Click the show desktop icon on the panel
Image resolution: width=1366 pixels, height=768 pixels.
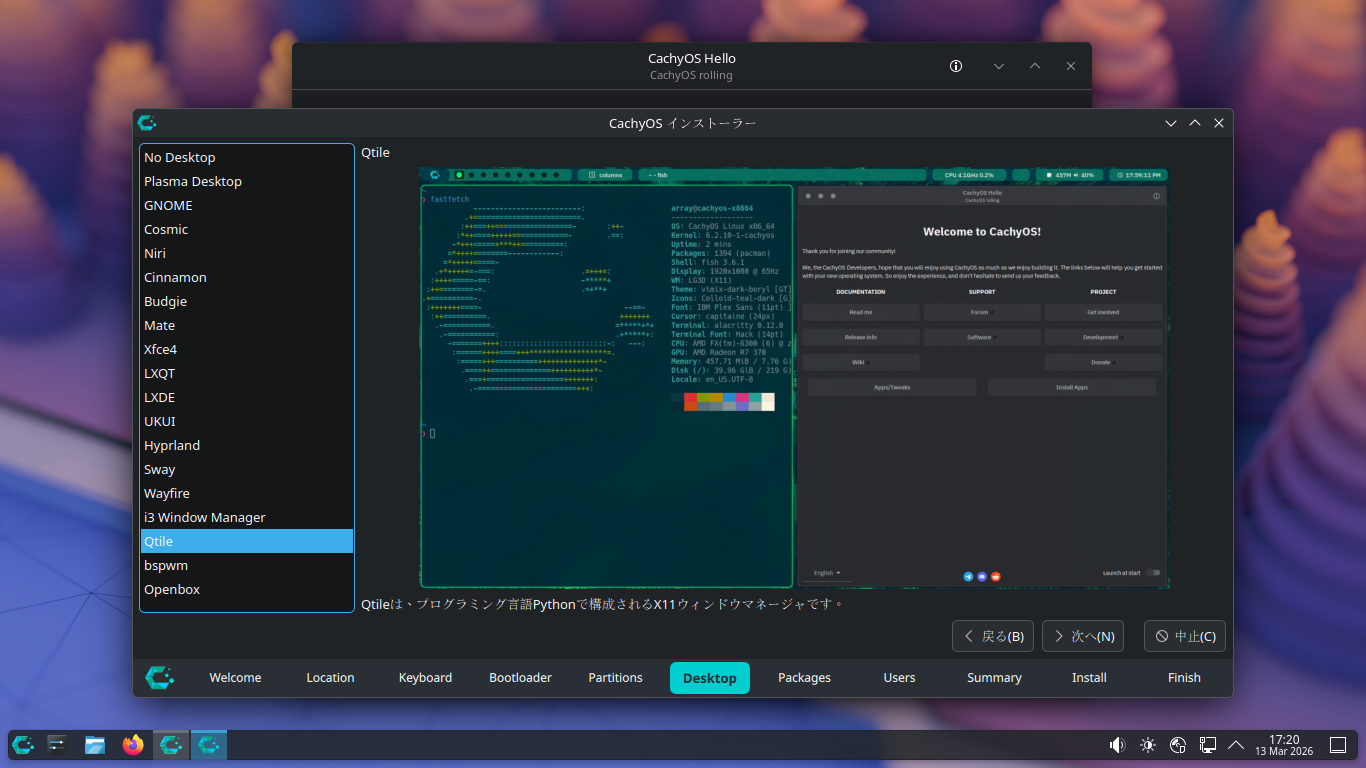[x=1338, y=744]
